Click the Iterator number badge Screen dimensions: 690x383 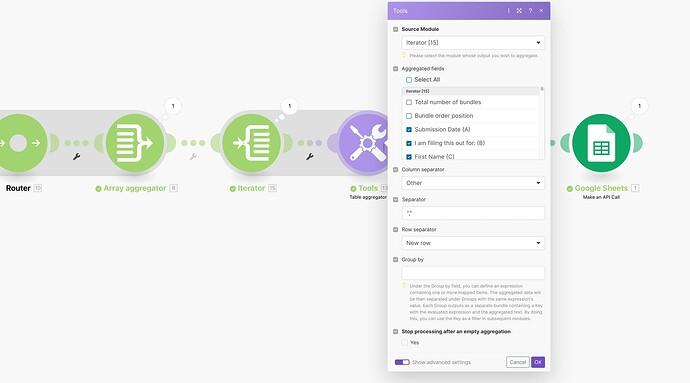click(272, 188)
